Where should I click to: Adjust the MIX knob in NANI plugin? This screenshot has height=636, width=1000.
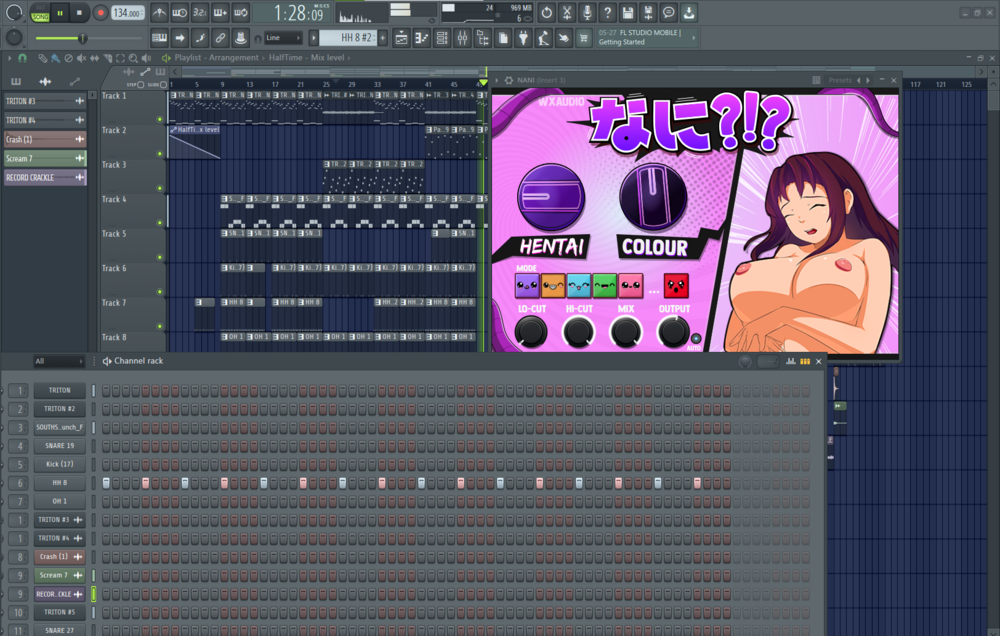click(626, 331)
